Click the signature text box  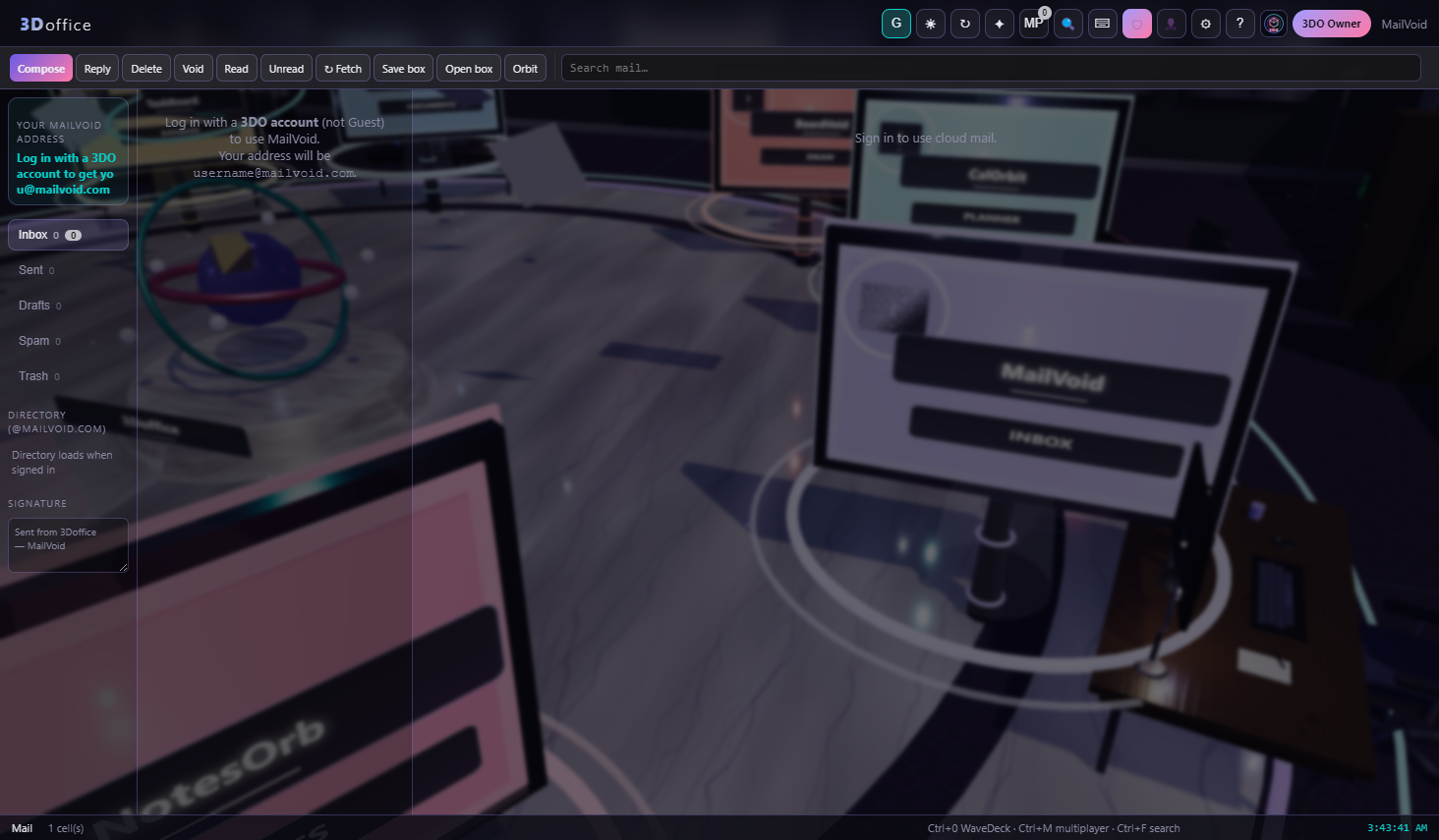point(68,545)
